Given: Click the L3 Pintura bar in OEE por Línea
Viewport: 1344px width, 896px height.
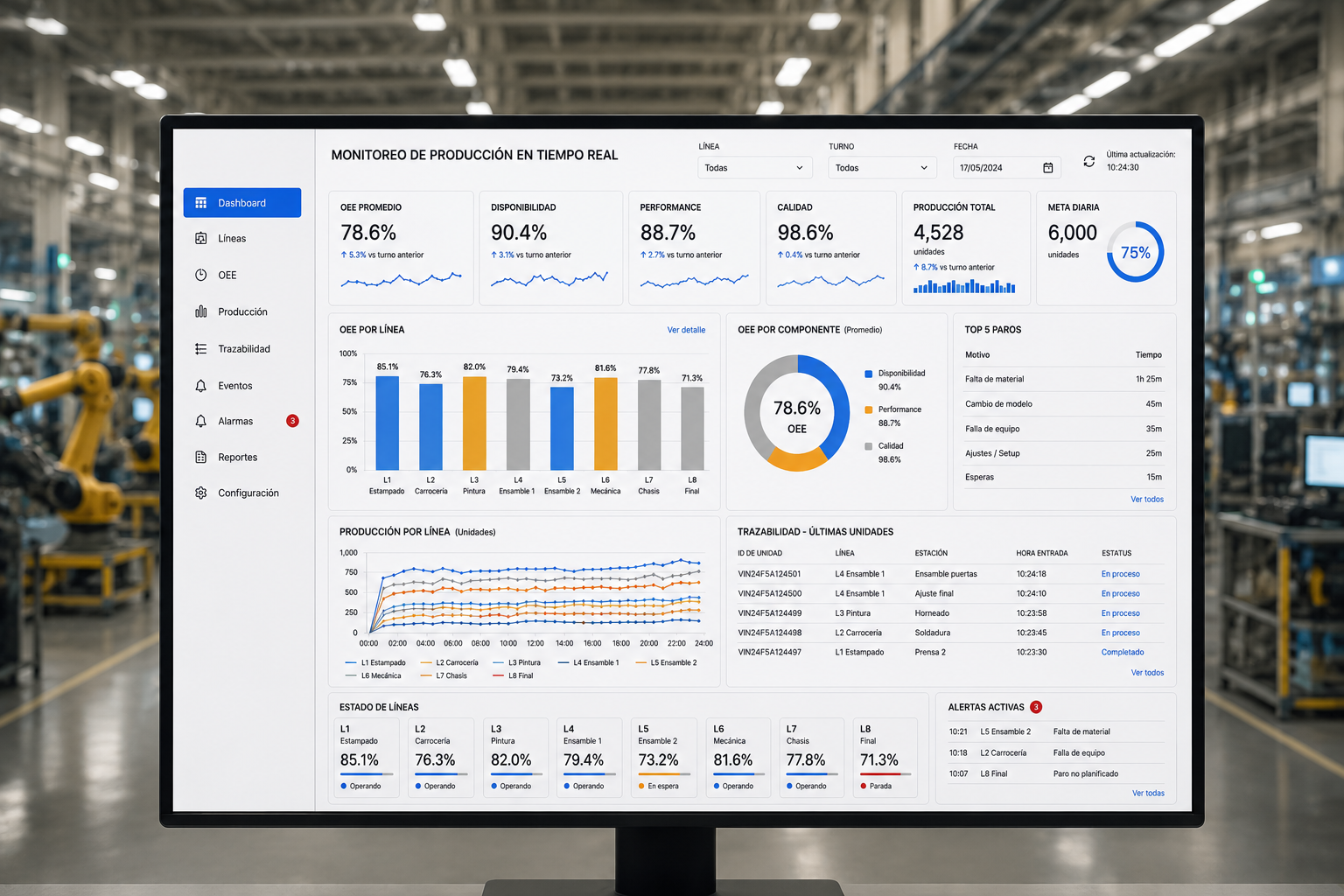Looking at the screenshot, I should pyautogui.click(x=474, y=423).
